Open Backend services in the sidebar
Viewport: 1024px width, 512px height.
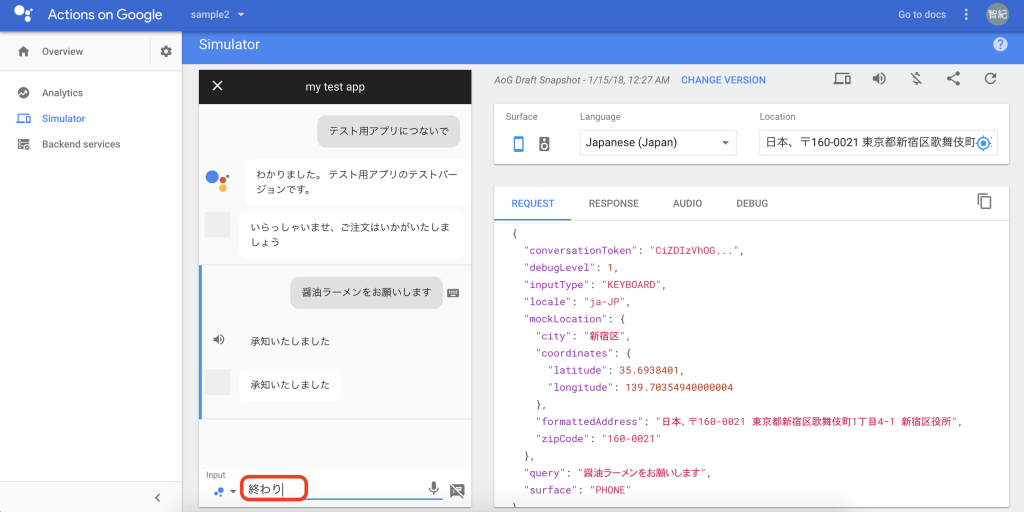(x=81, y=144)
